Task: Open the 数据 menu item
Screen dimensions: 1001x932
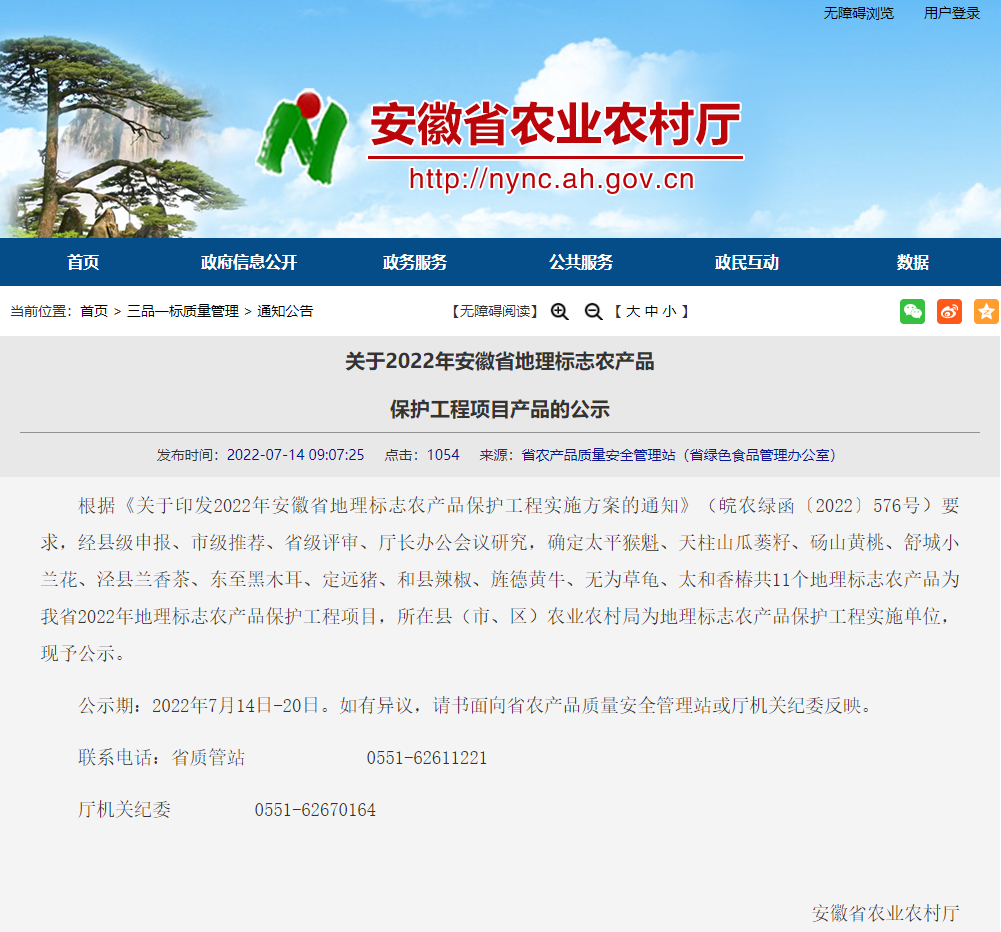Action: 913,262
